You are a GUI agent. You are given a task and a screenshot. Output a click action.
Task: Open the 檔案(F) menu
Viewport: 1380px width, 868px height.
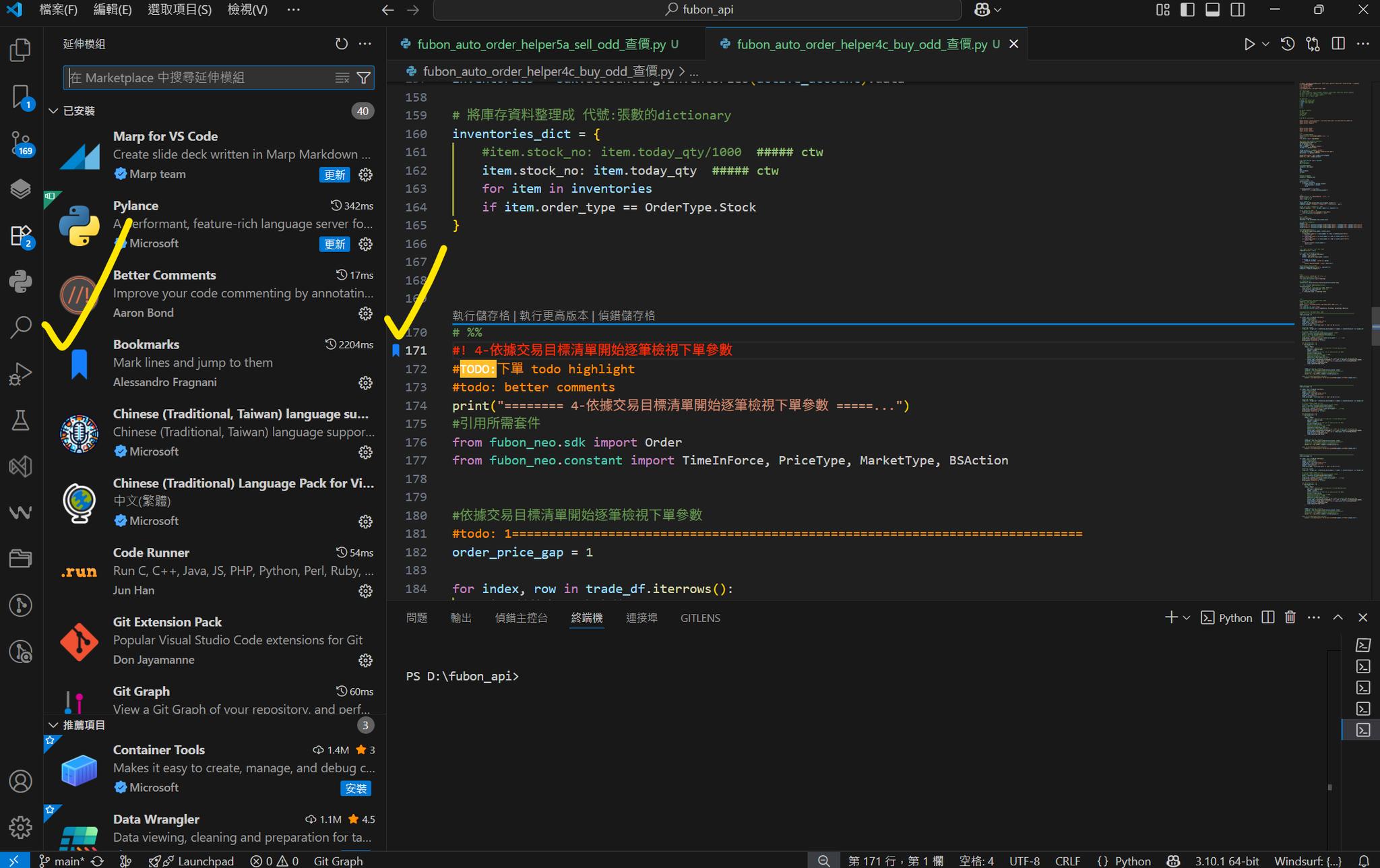point(58,9)
